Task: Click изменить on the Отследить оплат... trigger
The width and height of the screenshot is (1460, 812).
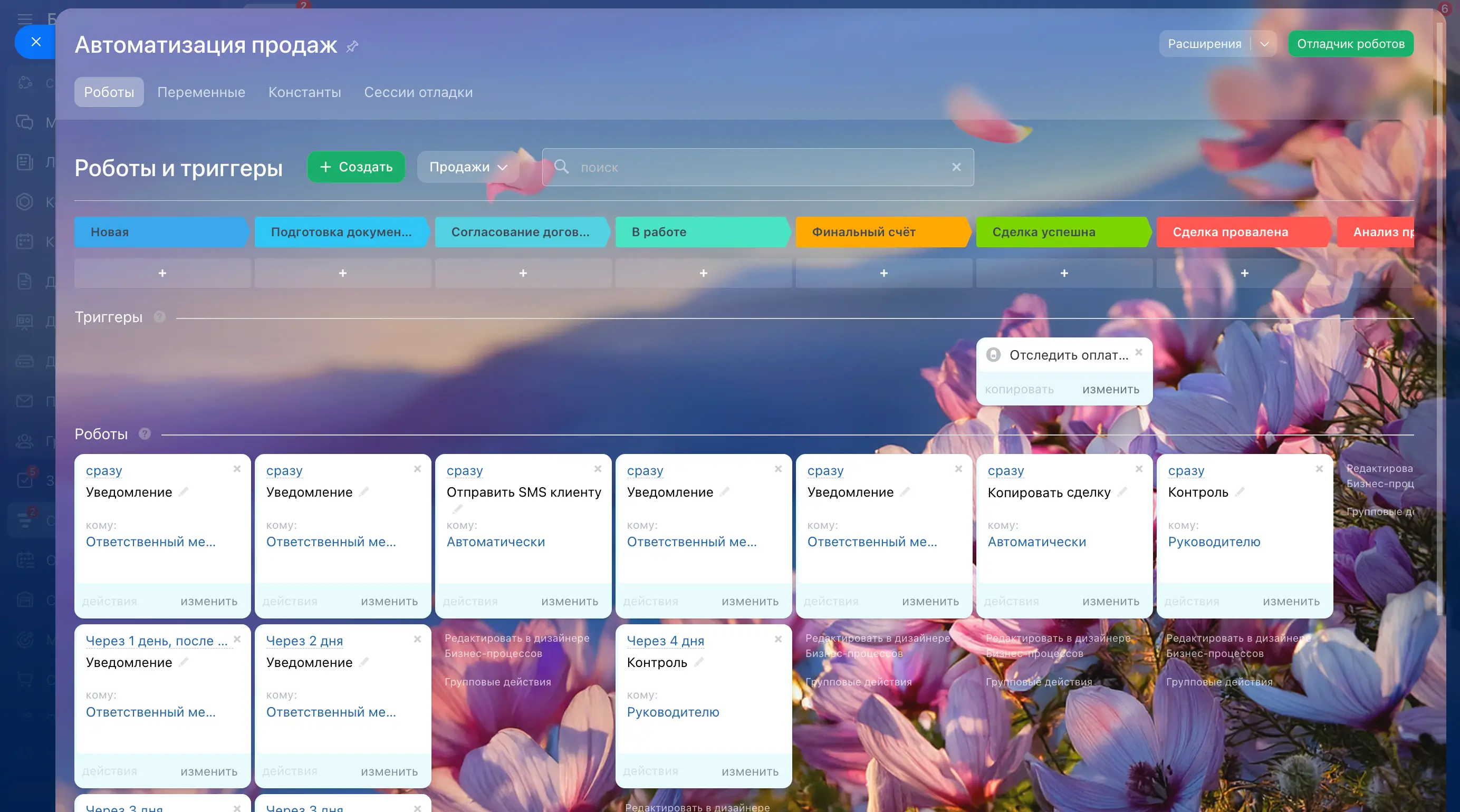Action: tap(1110, 389)
